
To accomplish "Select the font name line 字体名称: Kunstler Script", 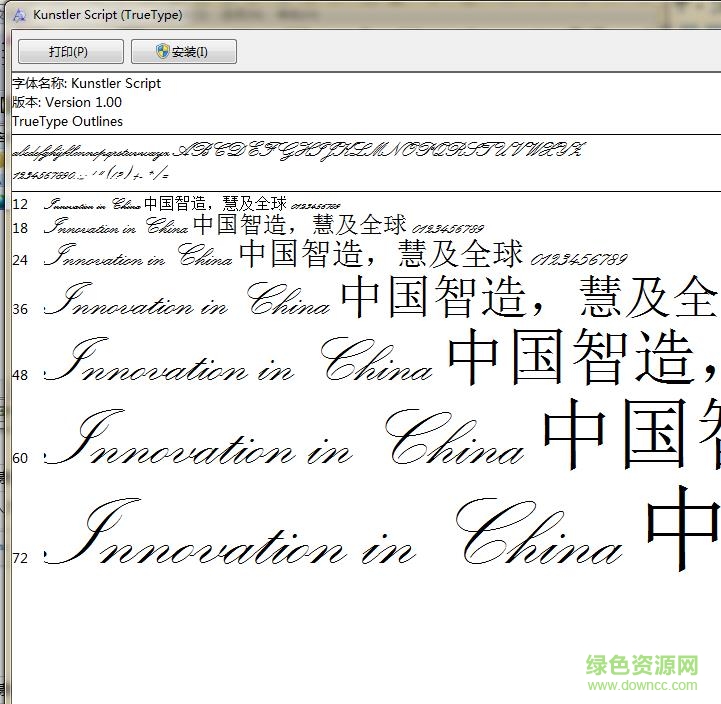I will click(86, 83).
